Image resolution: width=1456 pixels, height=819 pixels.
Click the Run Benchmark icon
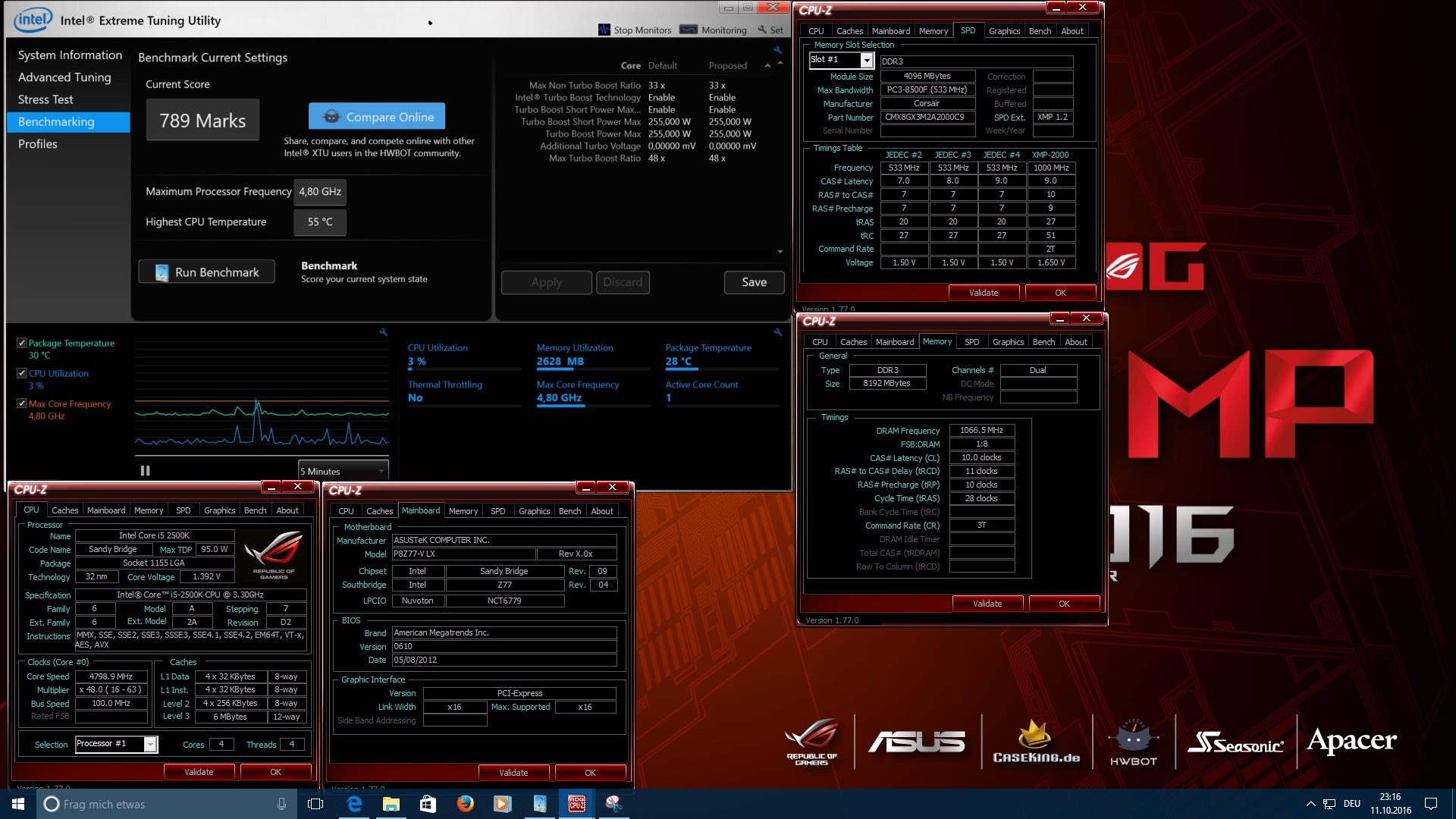coord(162,272)
